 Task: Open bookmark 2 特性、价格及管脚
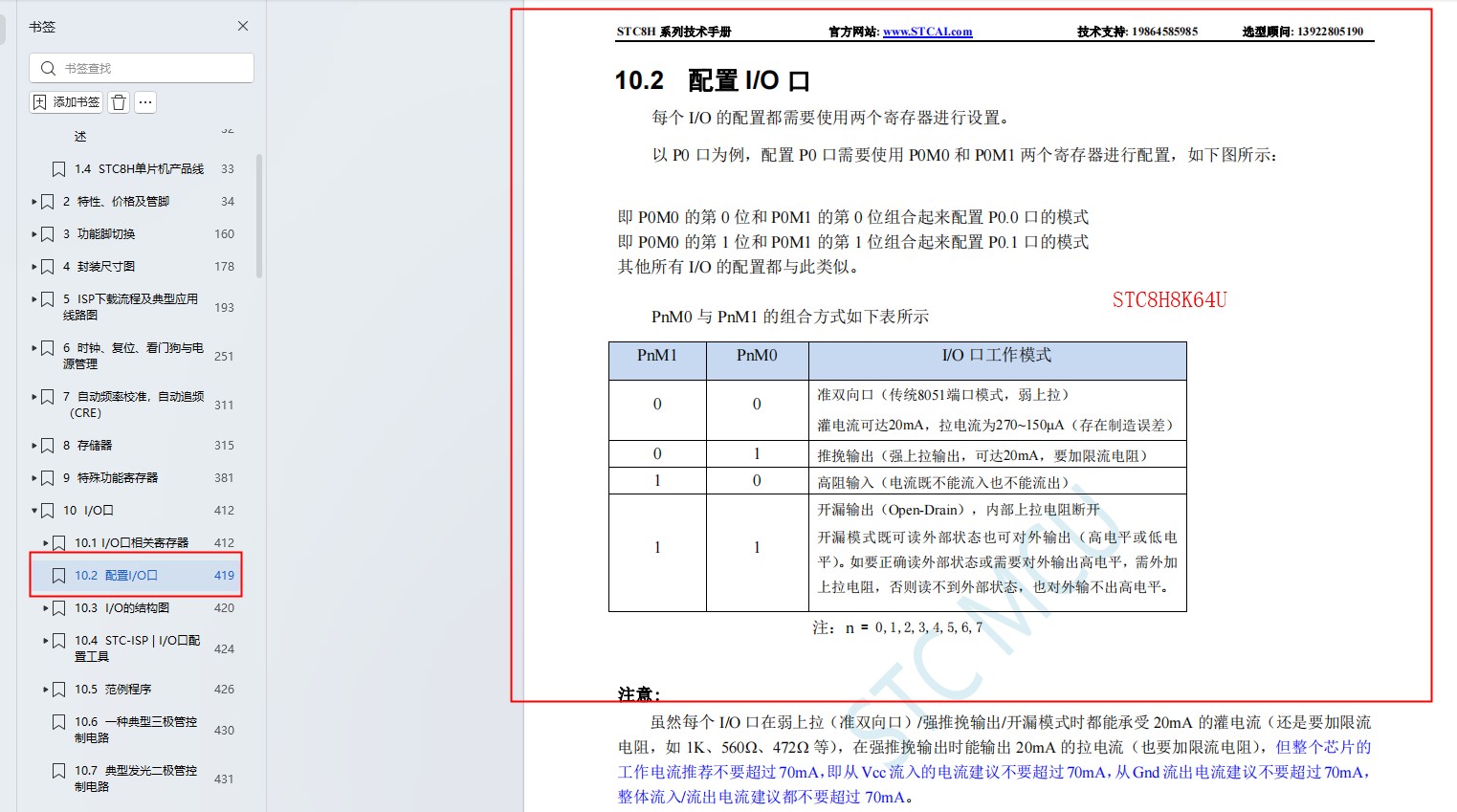116,202
